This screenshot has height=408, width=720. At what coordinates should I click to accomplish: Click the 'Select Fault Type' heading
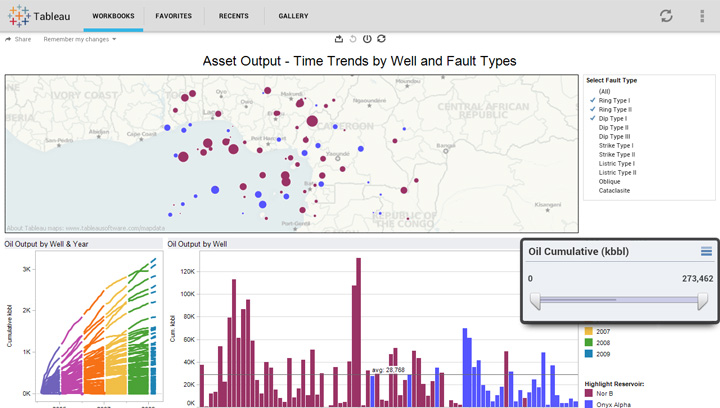pyautogui.click(x=612, y=80)
